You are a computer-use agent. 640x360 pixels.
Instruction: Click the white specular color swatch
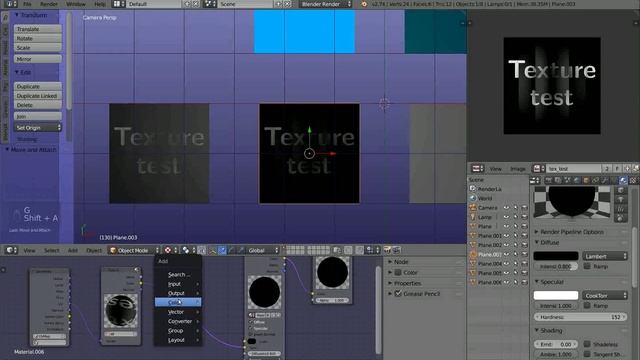[x=556, y=295]
